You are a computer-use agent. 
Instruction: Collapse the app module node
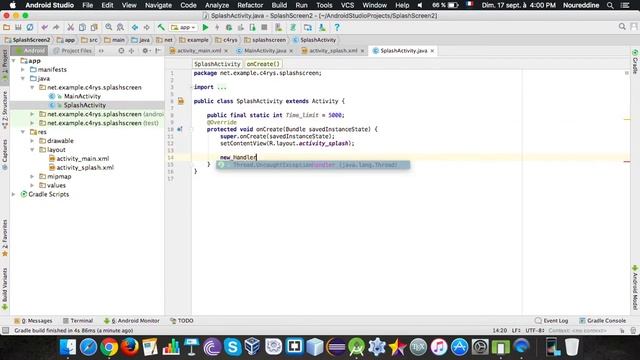click(14, 60)
